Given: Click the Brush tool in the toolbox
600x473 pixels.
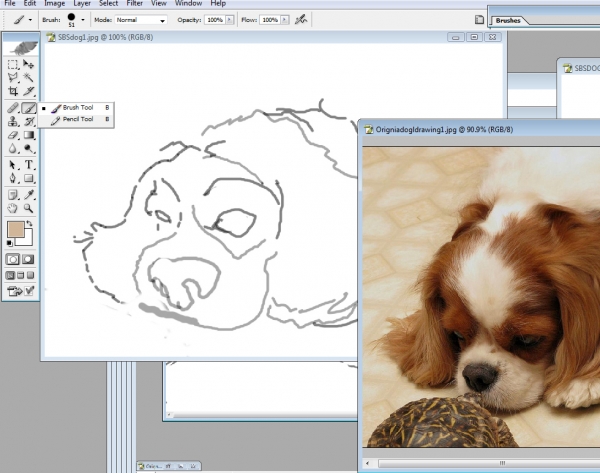Looking at the screenshot, I should 29,108.
